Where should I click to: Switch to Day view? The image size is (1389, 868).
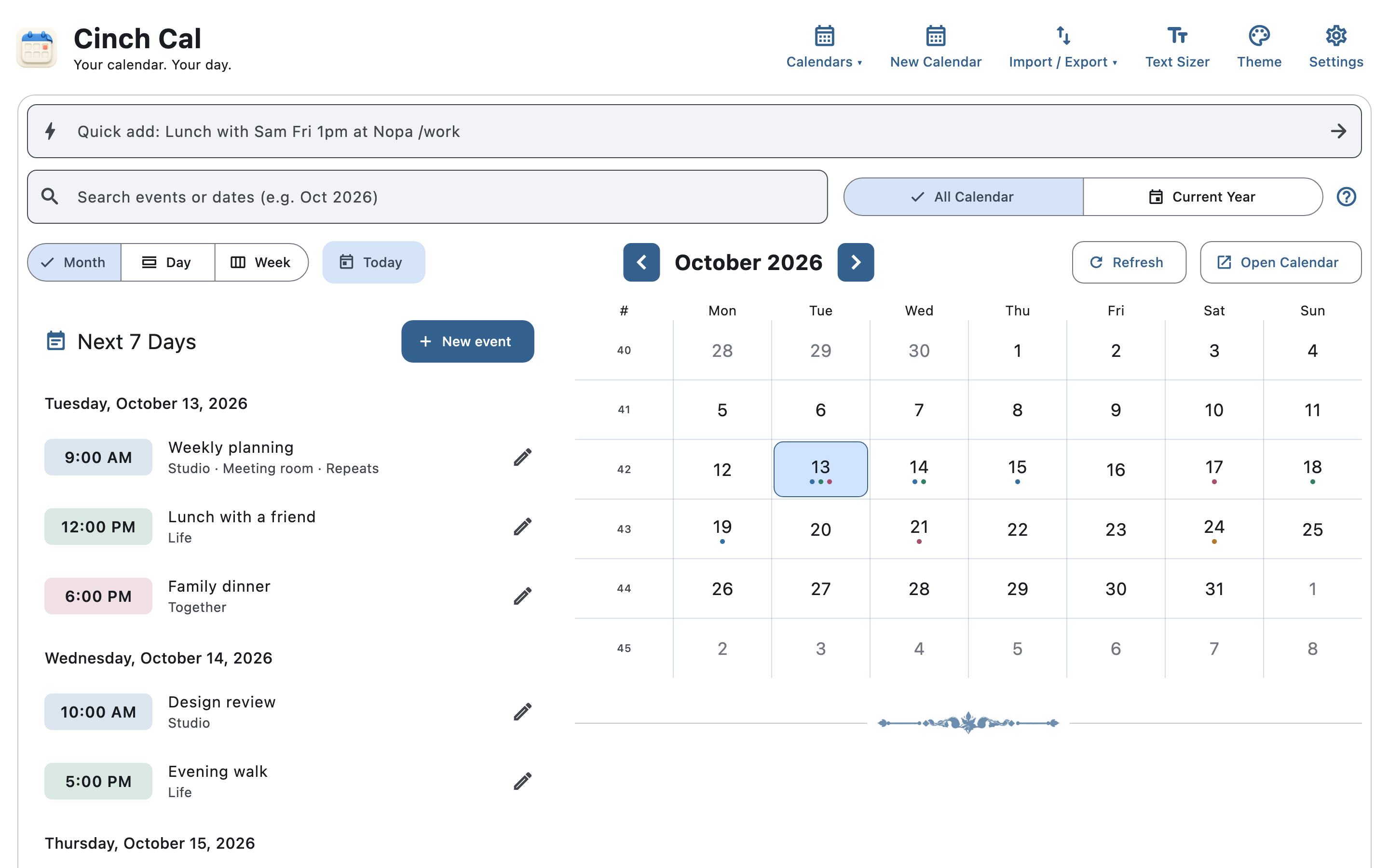pyautogui.click(x=168, y=262)
